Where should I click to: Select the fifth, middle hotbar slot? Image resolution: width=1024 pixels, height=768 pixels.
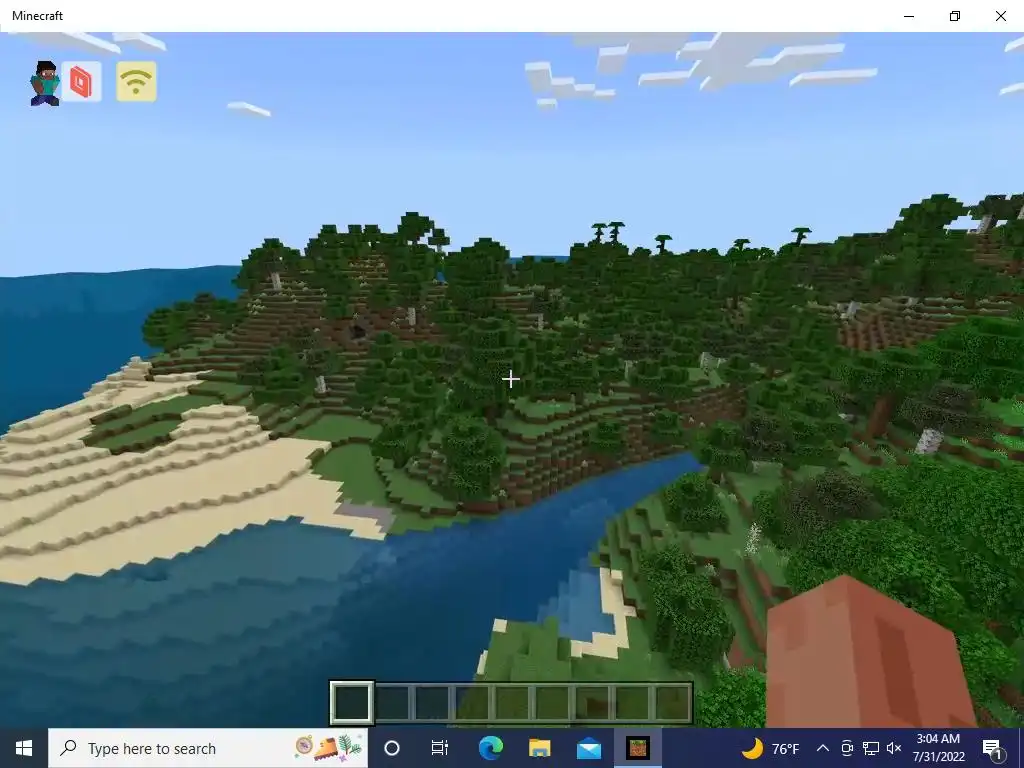pyautogui.click(x=511, y=703)
